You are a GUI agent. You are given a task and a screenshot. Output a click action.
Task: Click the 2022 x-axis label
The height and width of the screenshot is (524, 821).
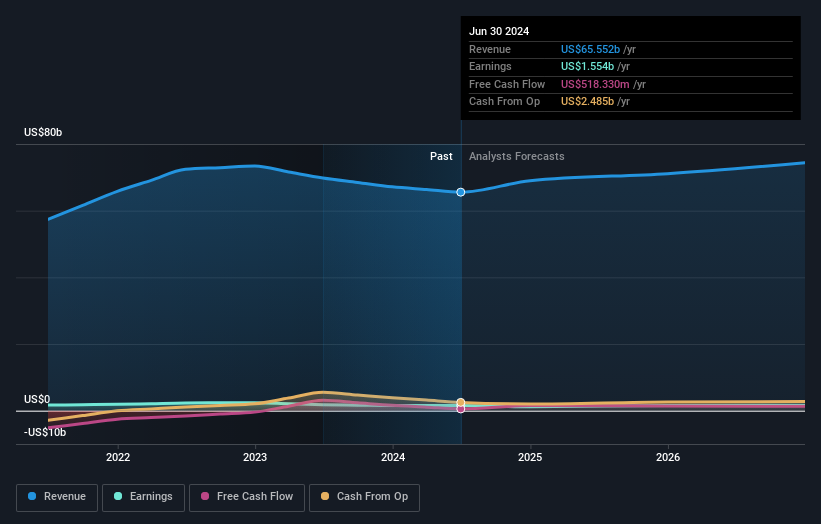pyautogui.click(x=118, y=457)
